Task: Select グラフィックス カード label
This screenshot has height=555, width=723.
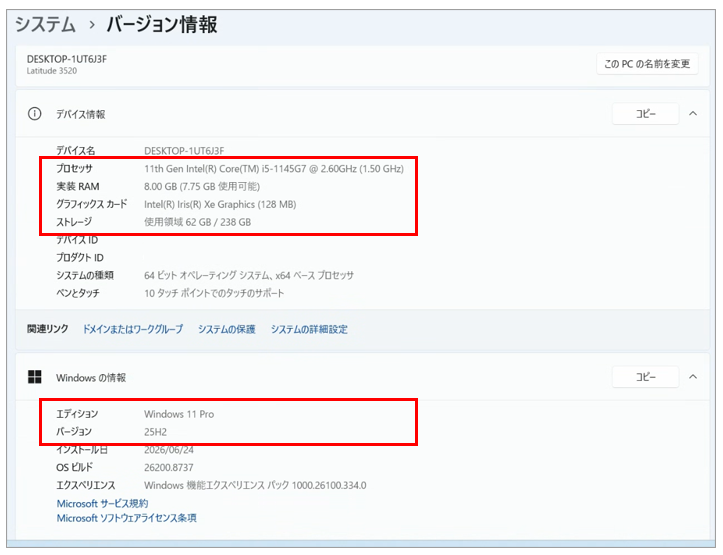Action: (91, 204)
